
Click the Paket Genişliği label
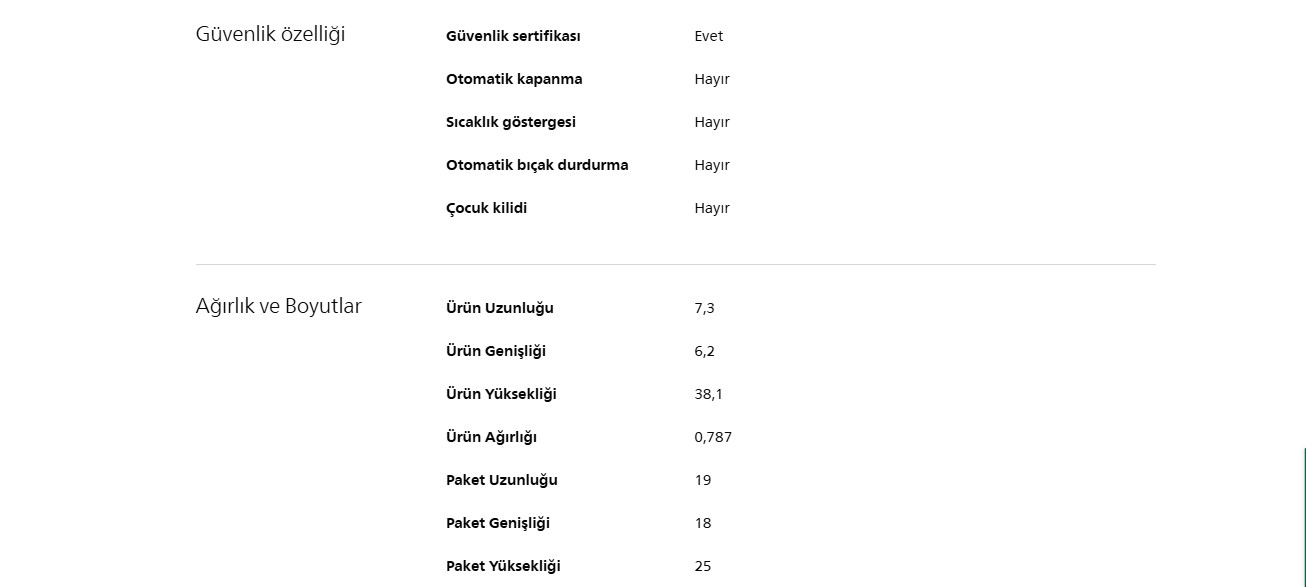pyautogui.click(x=498, y=523)
